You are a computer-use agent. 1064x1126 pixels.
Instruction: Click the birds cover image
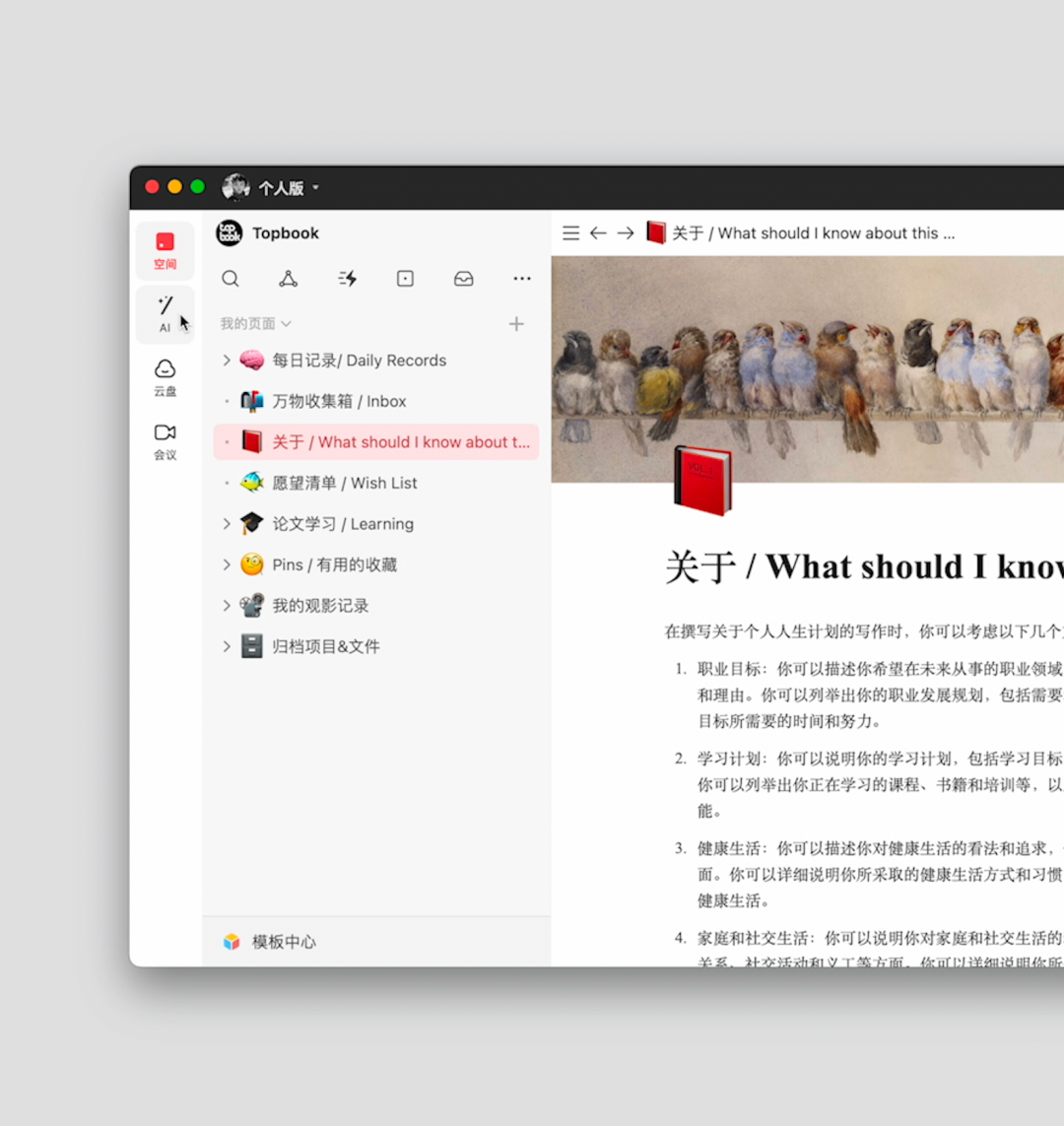[x=808, y=369]
